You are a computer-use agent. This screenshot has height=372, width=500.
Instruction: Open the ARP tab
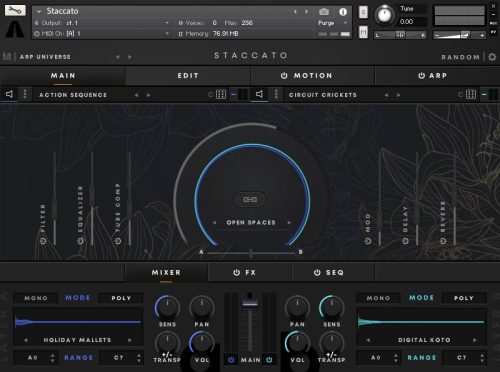(437, 76)
